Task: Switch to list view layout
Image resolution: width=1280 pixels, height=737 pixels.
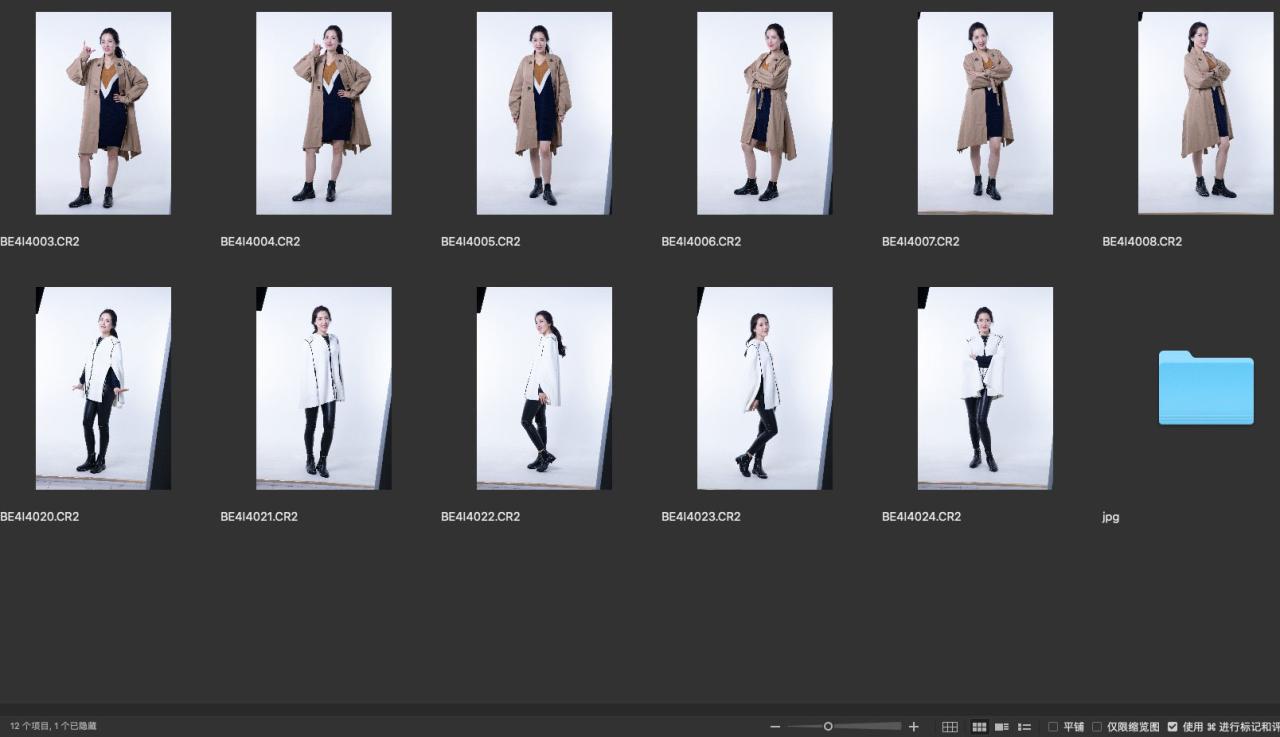Action: point(1024,727)
